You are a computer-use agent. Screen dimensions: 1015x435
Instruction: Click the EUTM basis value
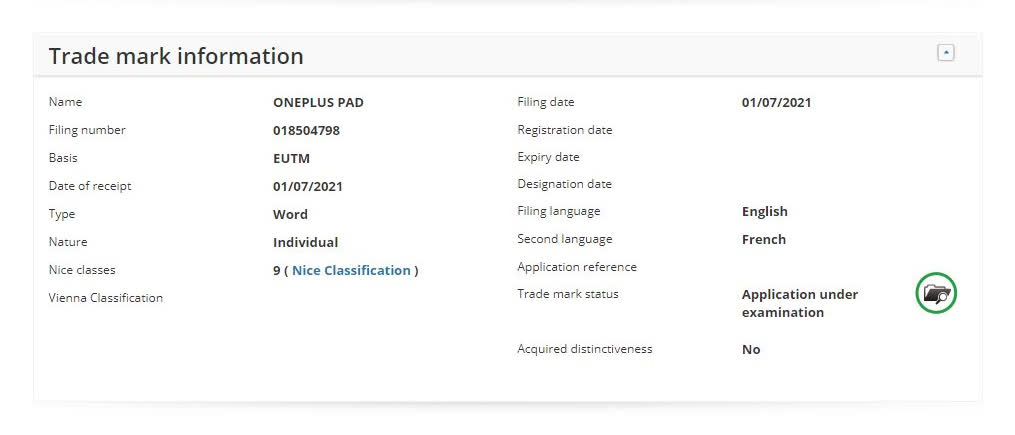[x=291, y=158]
